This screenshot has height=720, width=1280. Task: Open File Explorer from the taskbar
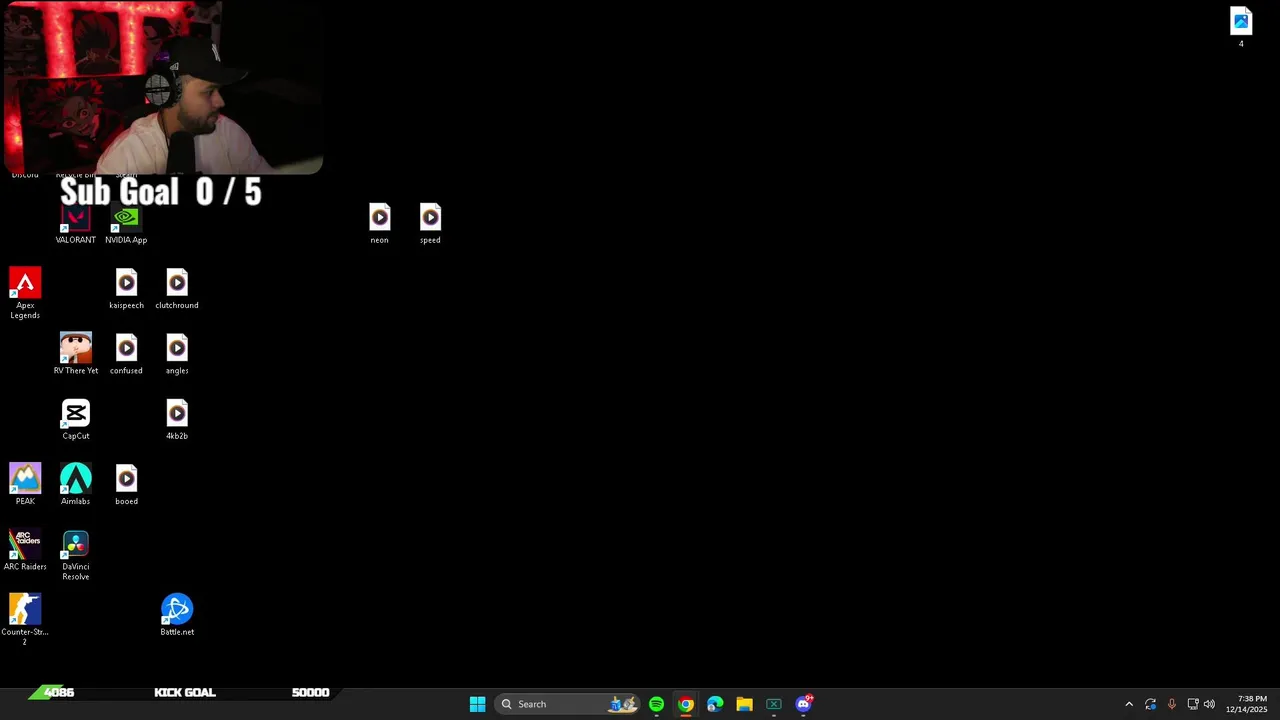(x=744, y=704)
